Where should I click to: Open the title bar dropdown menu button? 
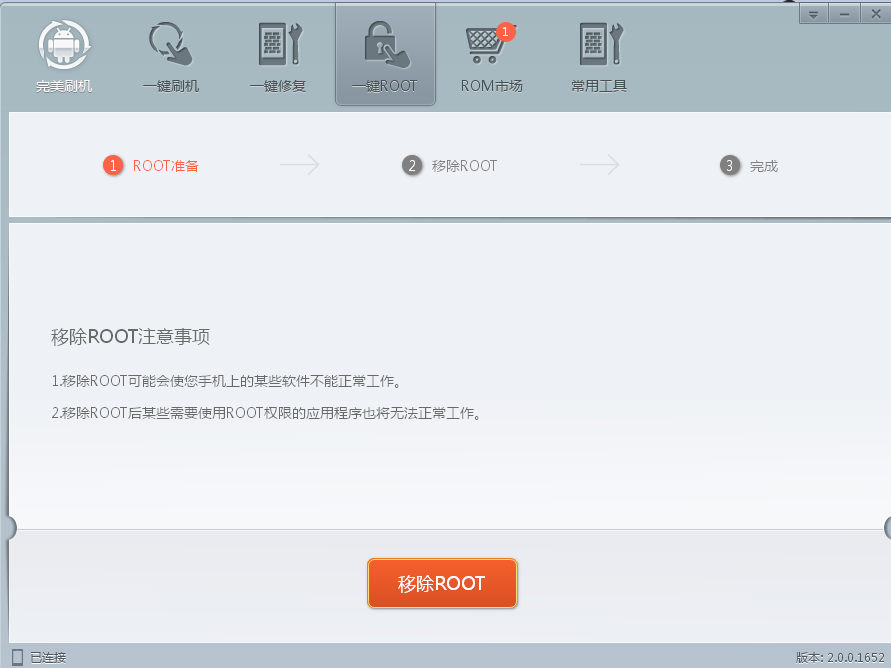click(813, 14)
